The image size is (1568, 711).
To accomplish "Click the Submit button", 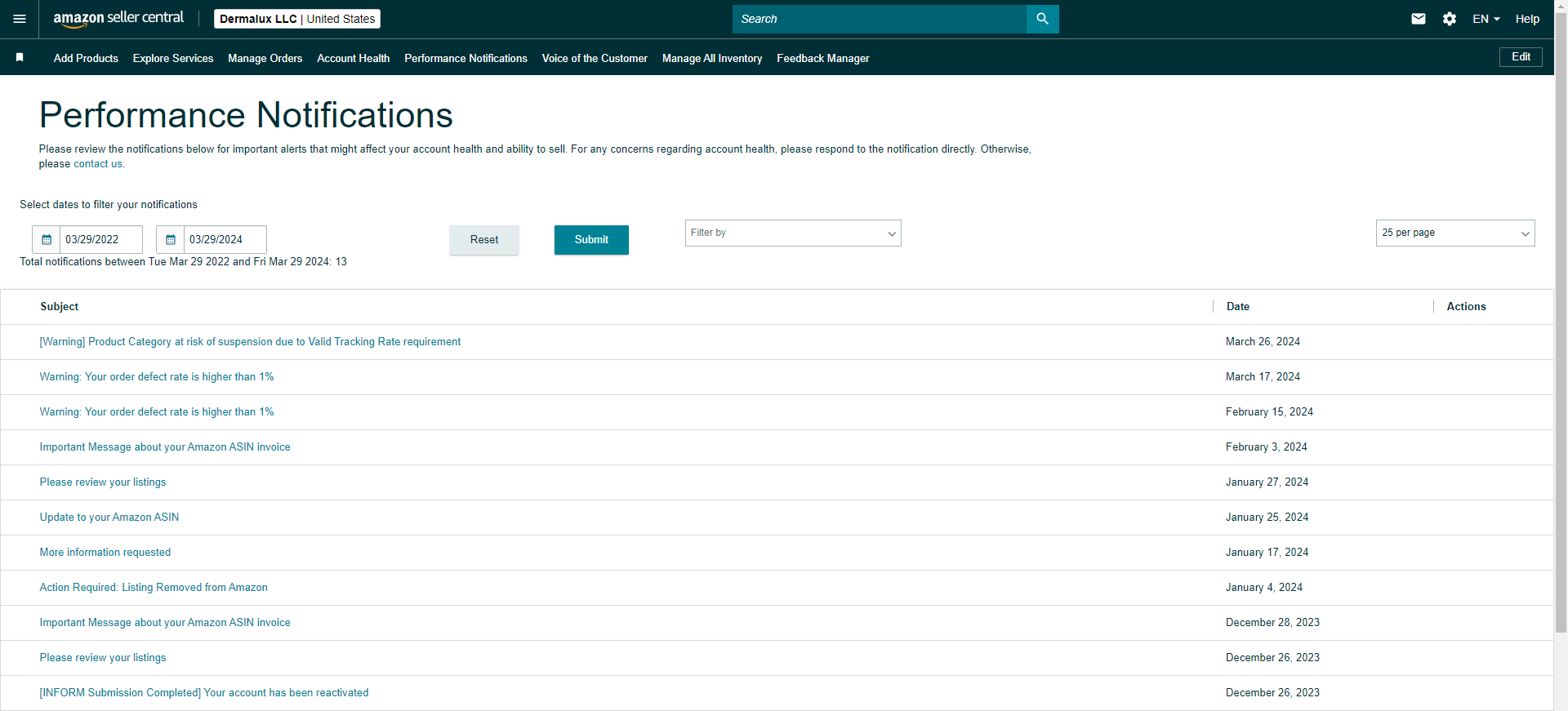I will click(x=591, y=240).
